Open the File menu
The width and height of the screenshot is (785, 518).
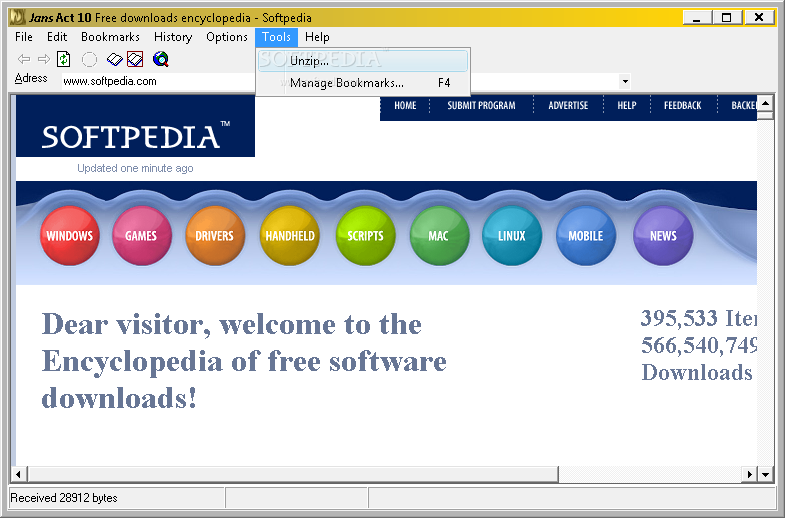(24, 37)
